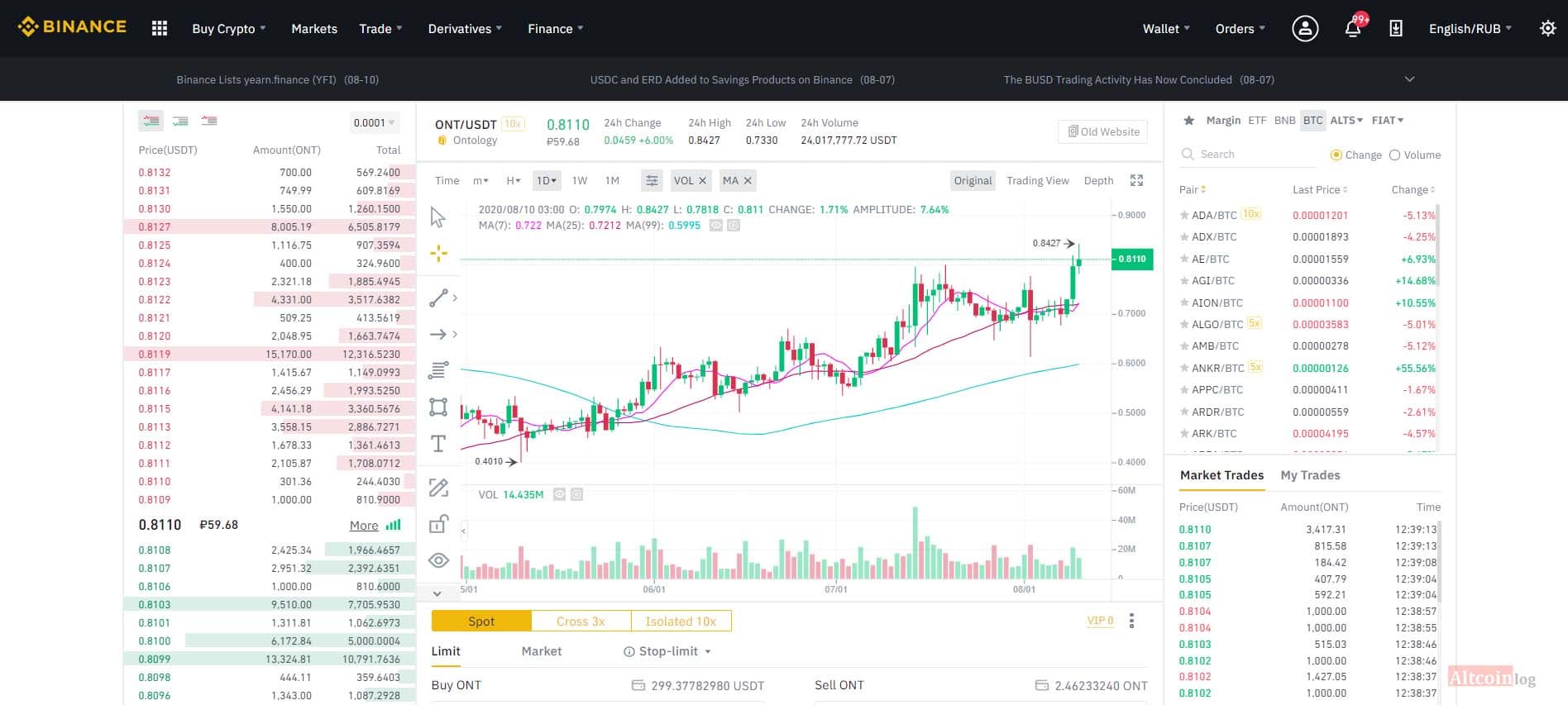
Task: Toggle the eye visibility icon in chart tools
Action: 438,561
